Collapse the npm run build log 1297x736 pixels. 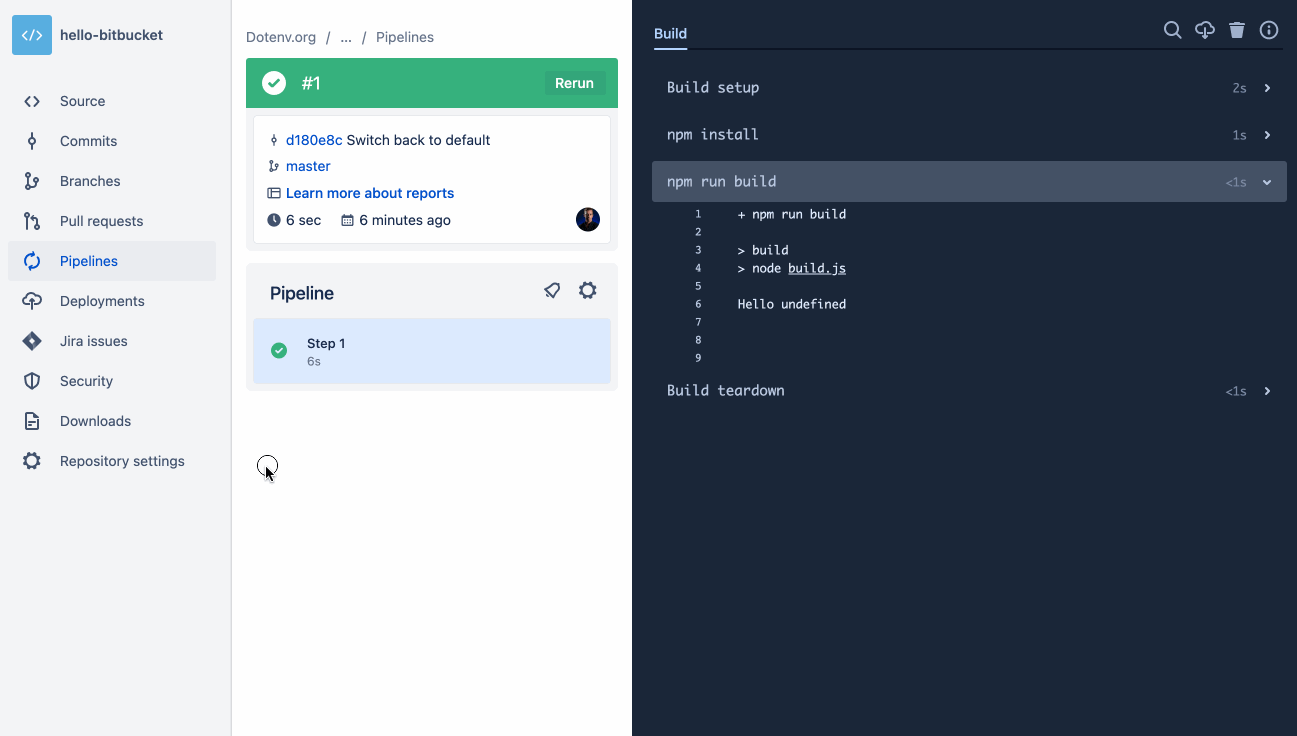tap(1267, 182)
